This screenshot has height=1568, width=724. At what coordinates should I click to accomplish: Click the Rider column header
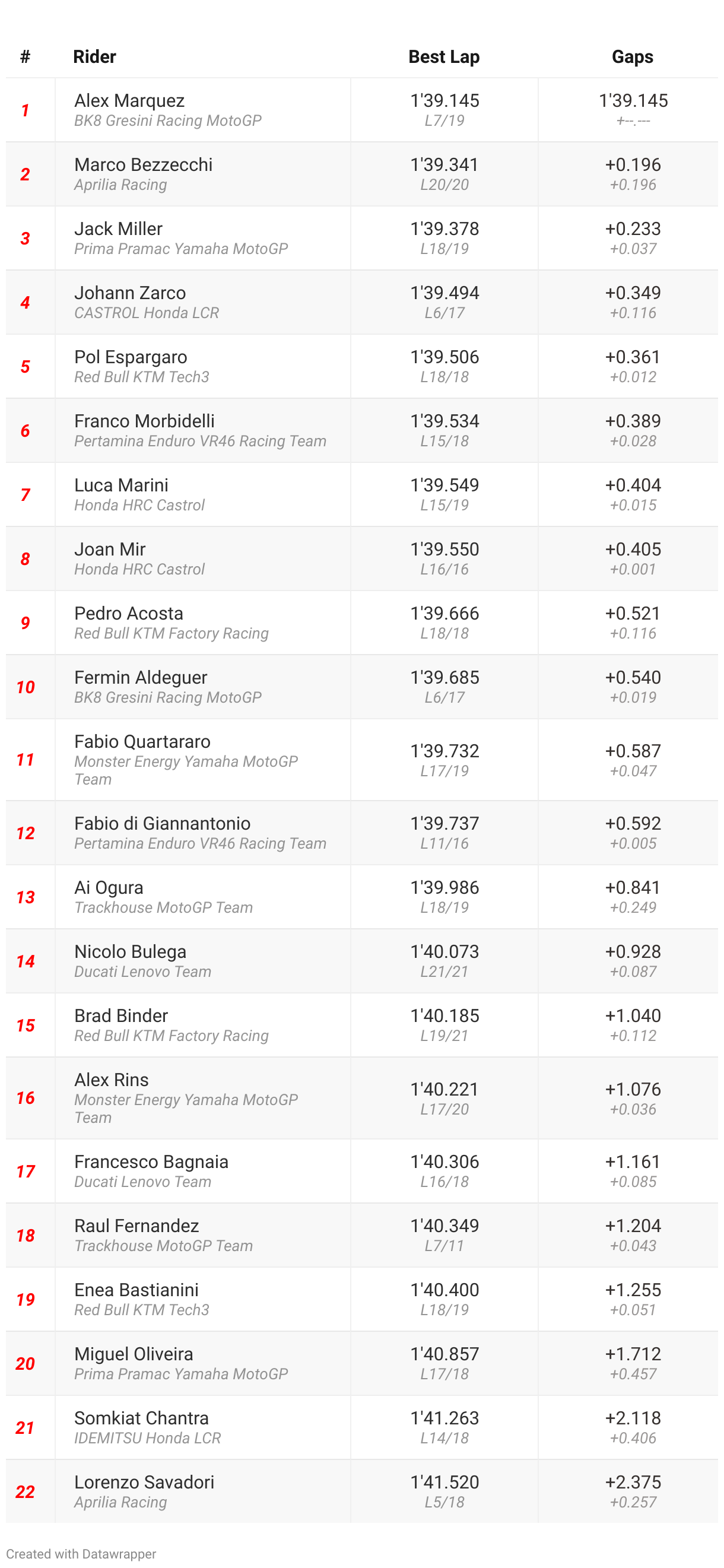point(94,56)
